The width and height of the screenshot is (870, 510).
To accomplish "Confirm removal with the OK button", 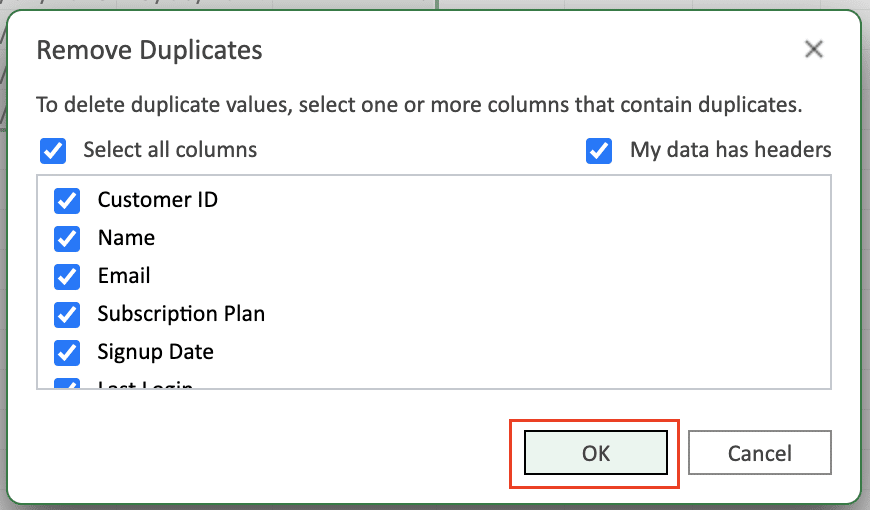I will [x=595, y=453].
